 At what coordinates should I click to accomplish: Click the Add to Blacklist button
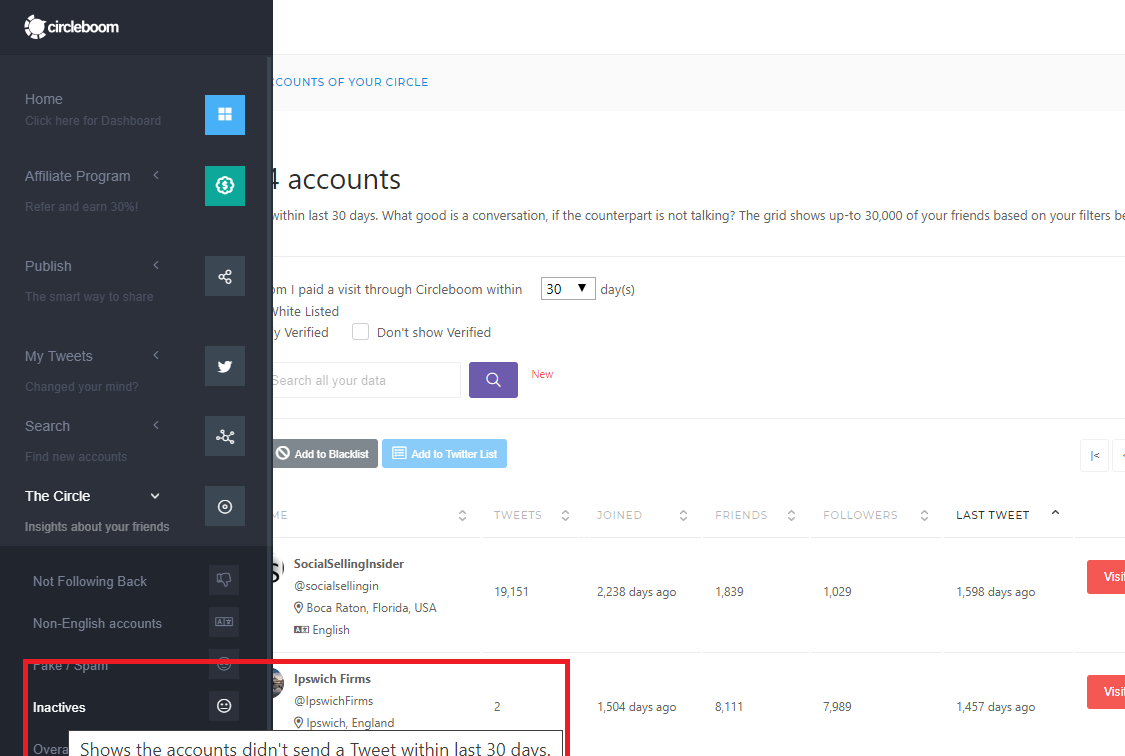pos(324,453)
